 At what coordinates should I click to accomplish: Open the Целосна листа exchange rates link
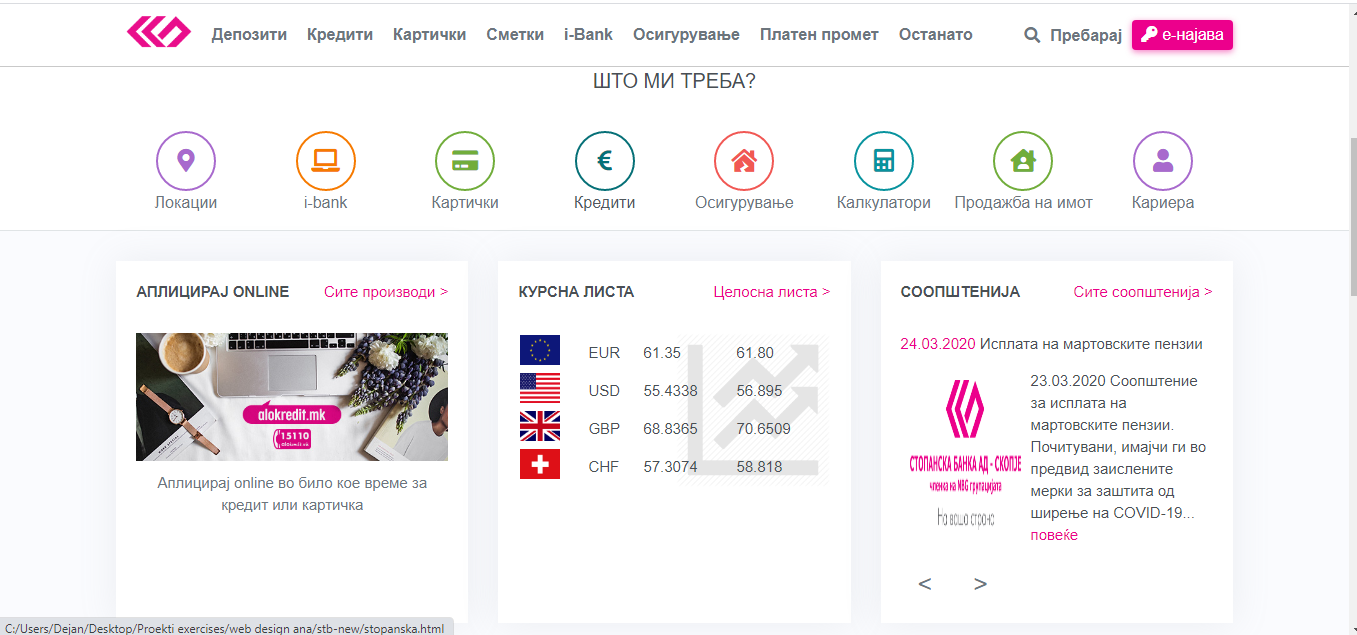[771, 292]
